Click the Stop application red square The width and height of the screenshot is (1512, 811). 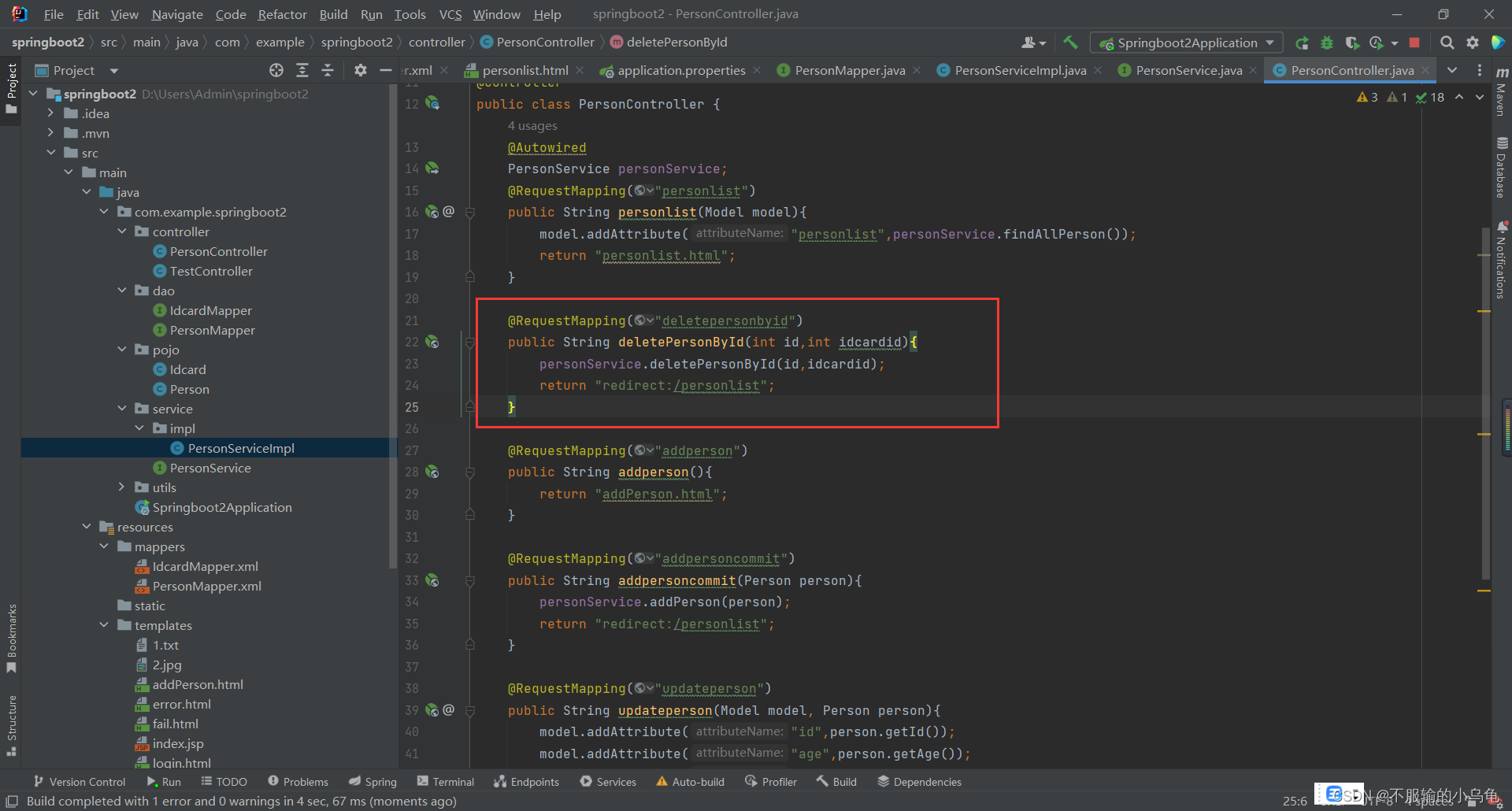click(x=1414, y=43)
